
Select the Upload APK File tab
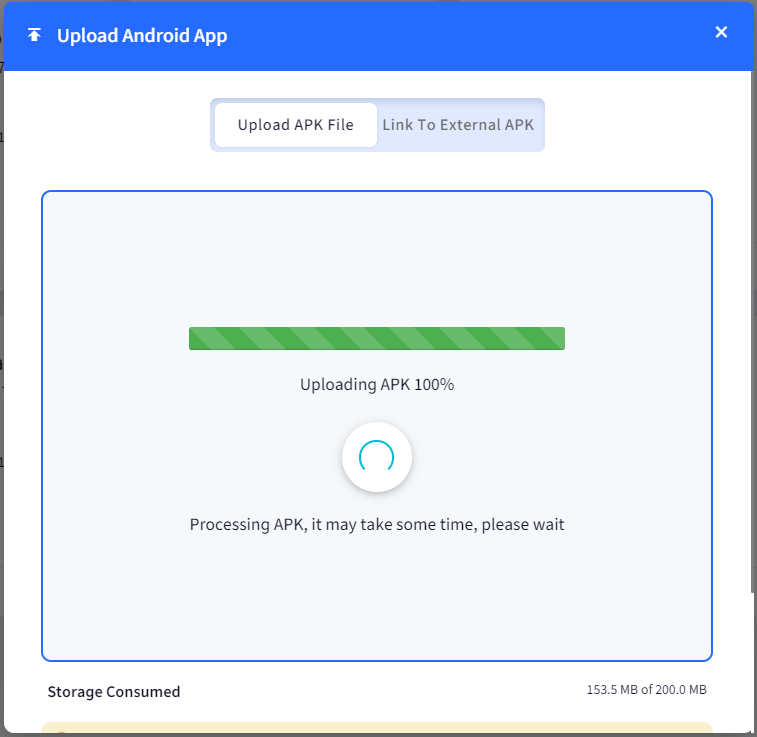pyautogui.click(x=295, y=125)
